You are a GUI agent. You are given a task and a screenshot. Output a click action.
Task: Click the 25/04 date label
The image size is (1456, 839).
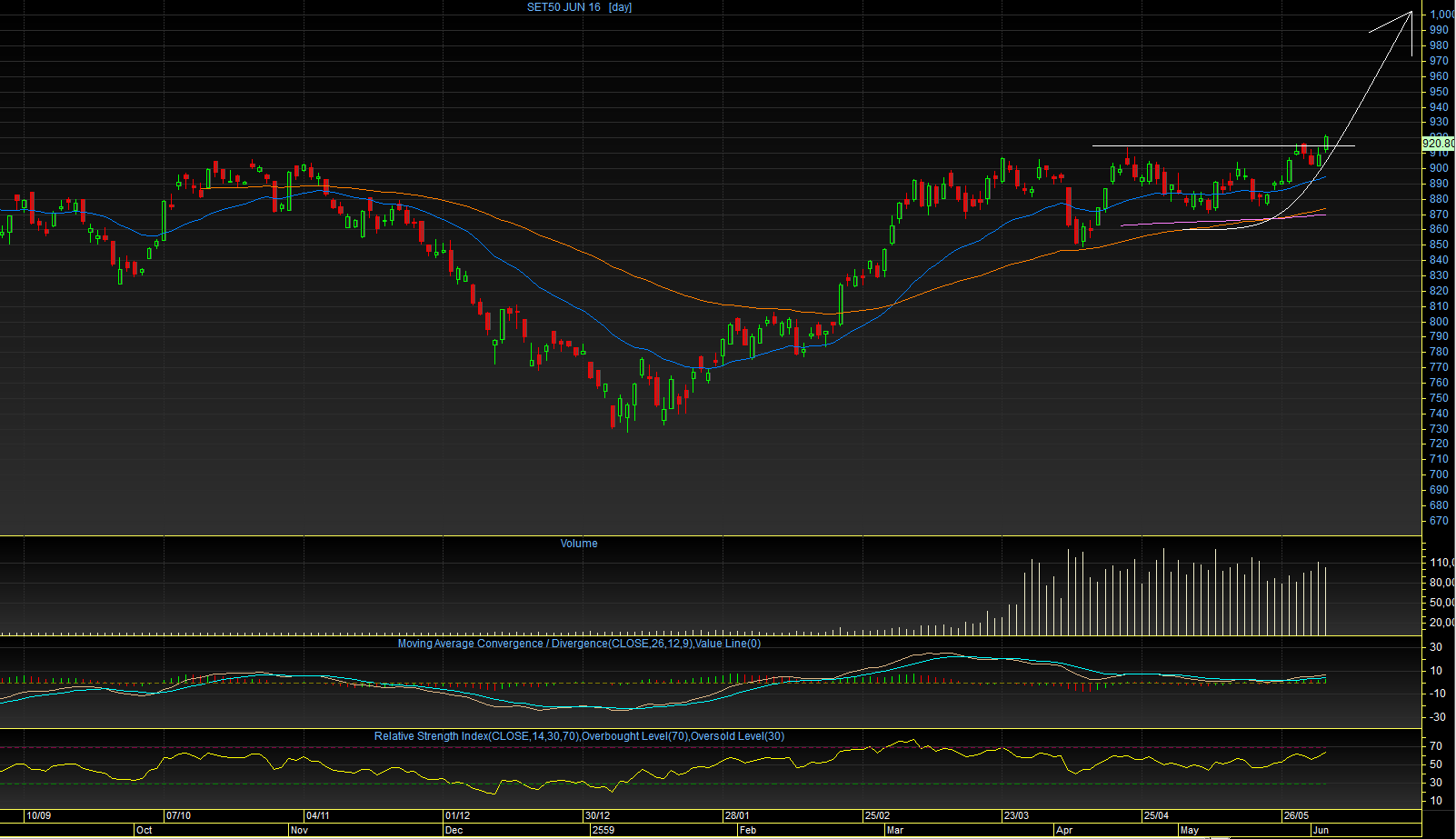[1156, 815]
